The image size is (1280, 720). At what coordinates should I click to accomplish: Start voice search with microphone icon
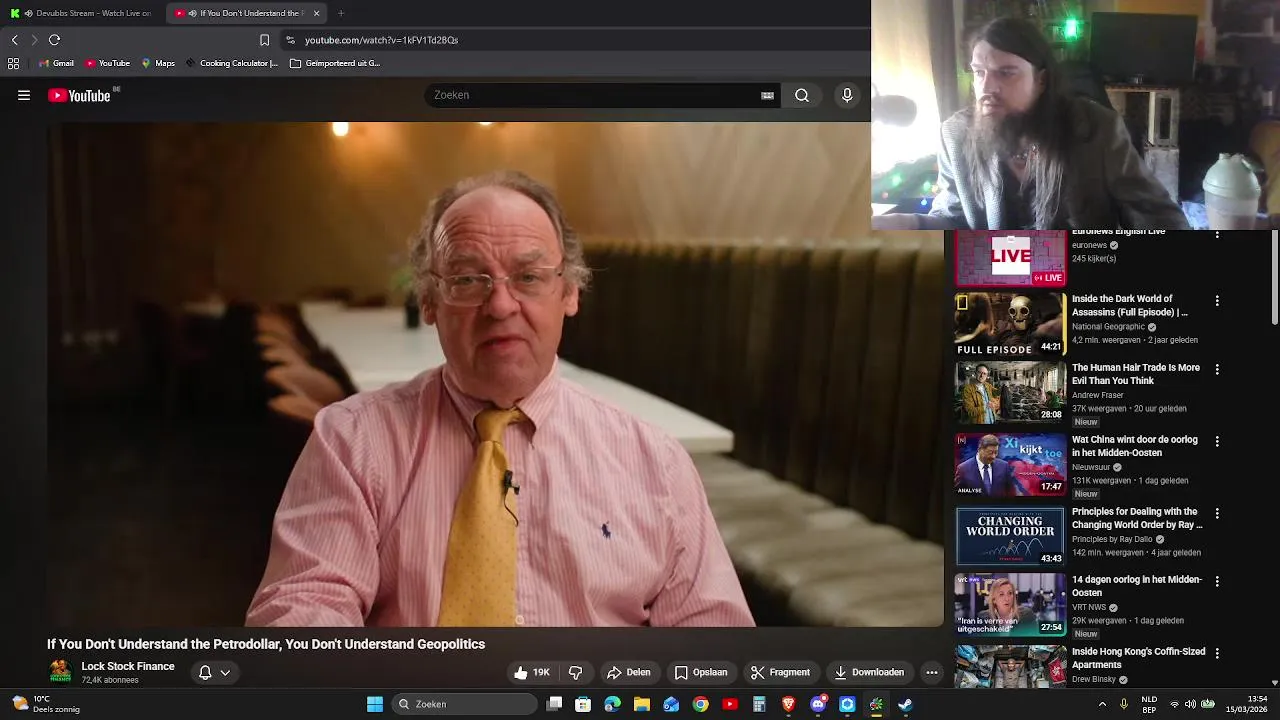(847, 96)
